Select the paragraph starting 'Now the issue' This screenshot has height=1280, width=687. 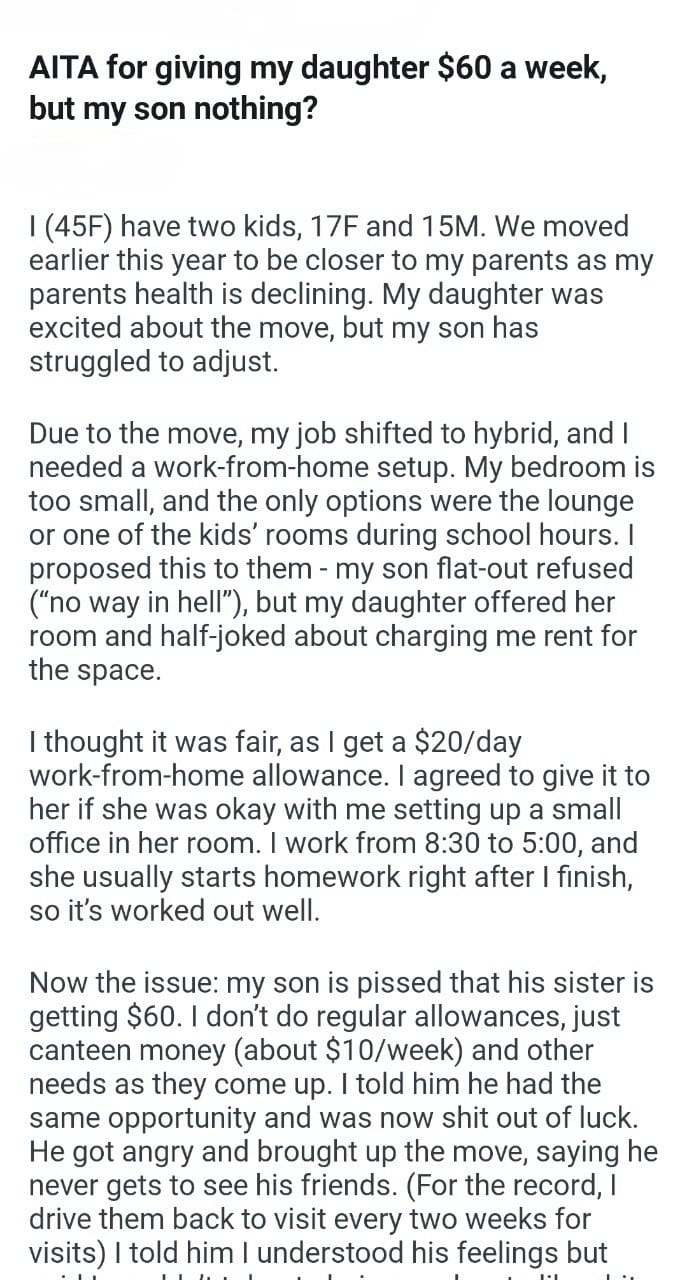[343, 1118]
